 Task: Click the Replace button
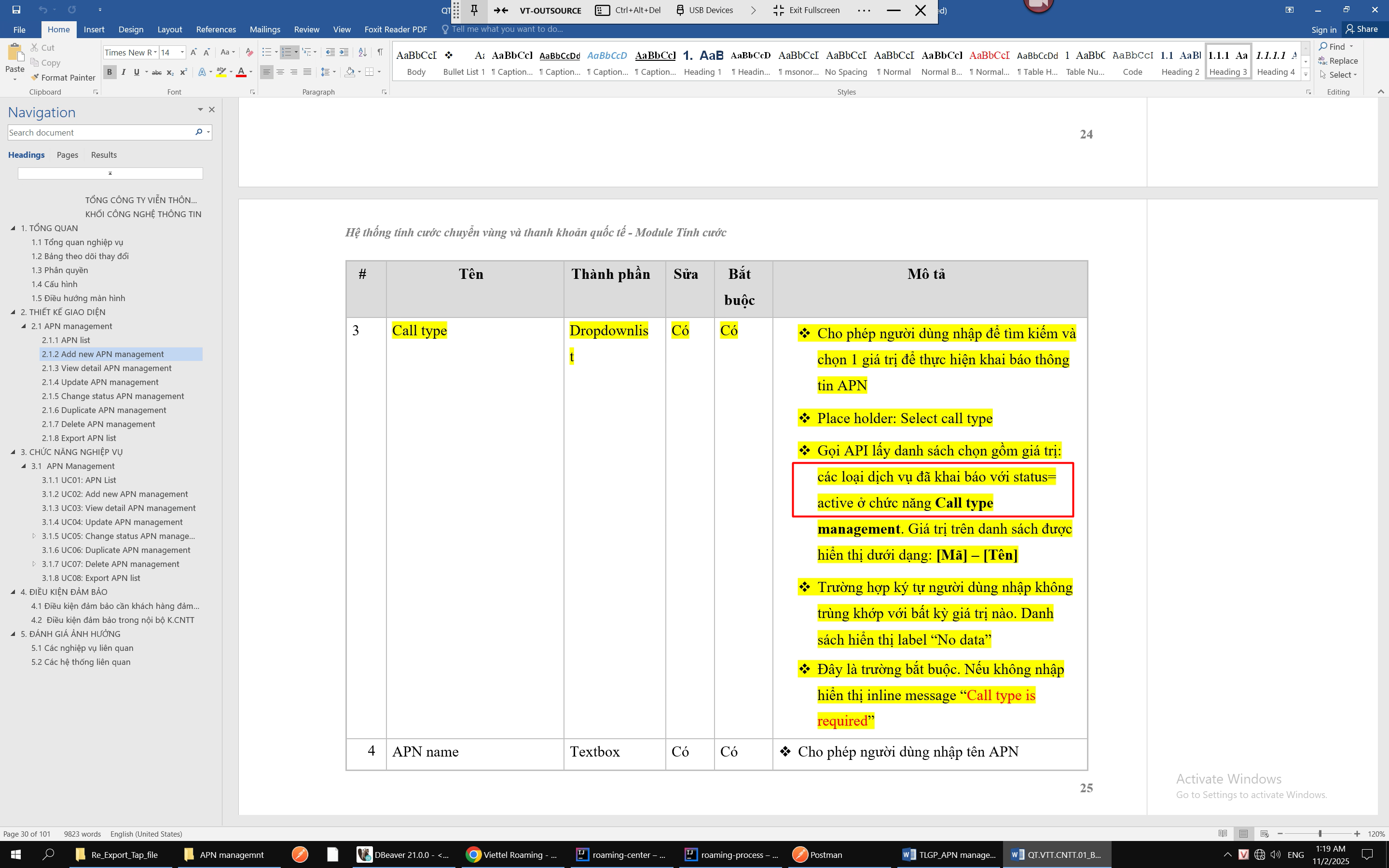[x=1338, y=61]
